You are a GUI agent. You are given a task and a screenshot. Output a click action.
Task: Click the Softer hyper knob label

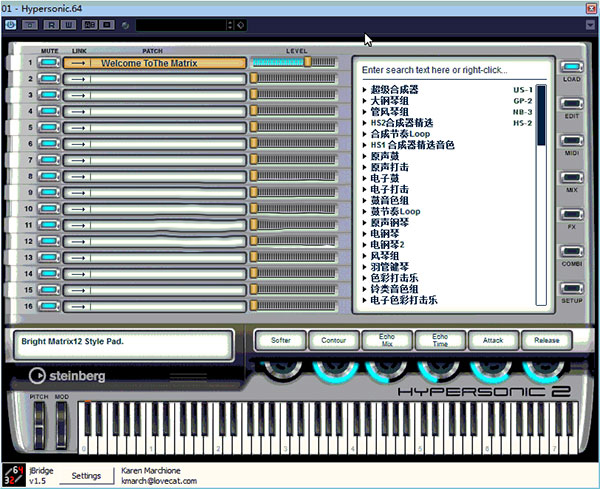pyautogui.click(x=280, y=340)
